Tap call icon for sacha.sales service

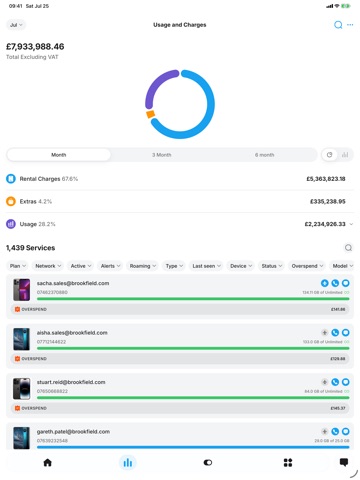coord(335,283)
